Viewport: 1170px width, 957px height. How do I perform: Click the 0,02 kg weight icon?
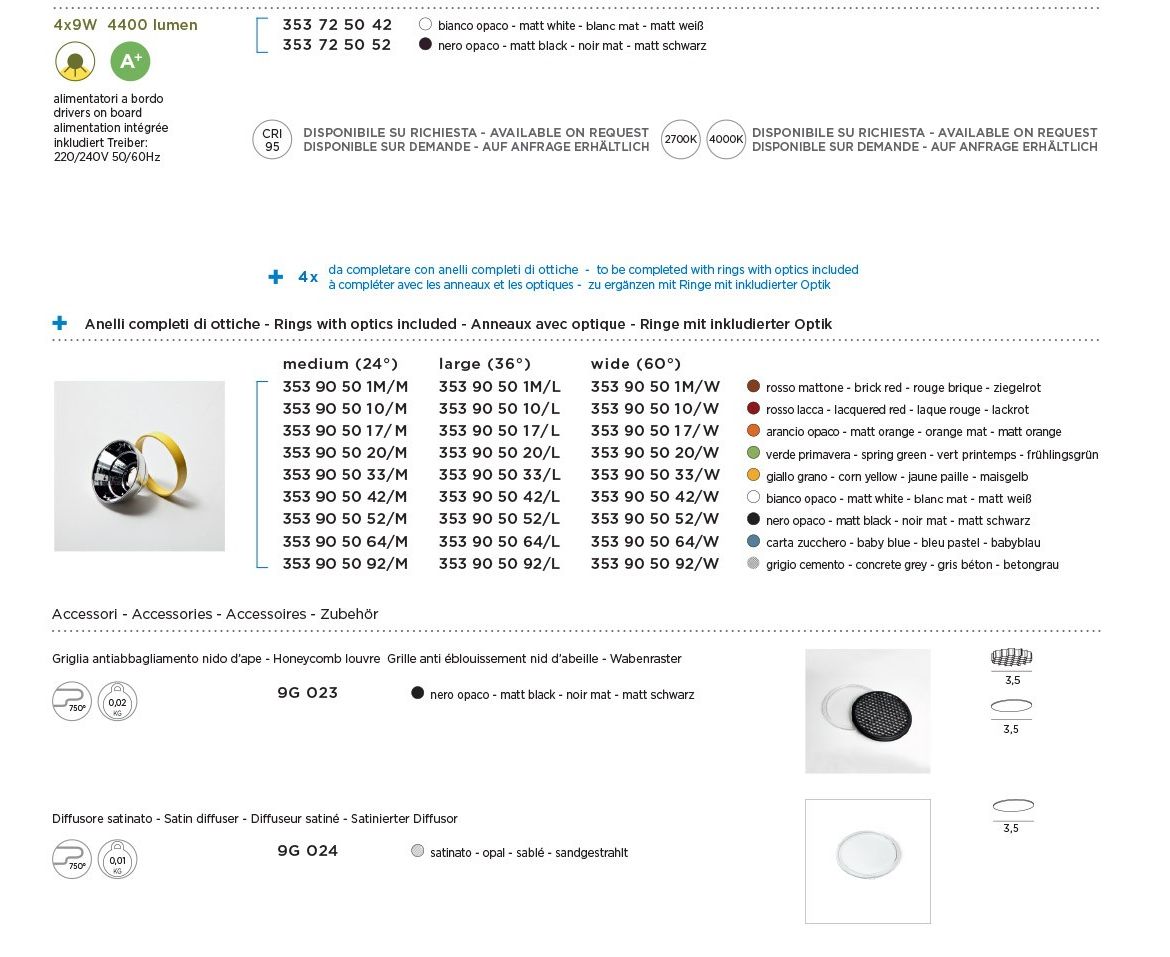coord(117,702)
